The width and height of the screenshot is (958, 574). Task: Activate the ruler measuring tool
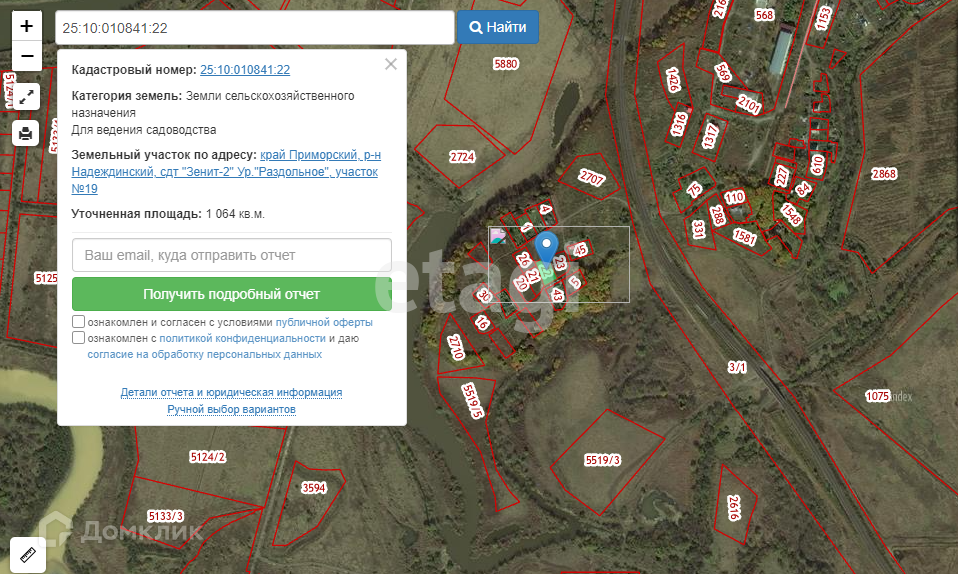[28, 554]
